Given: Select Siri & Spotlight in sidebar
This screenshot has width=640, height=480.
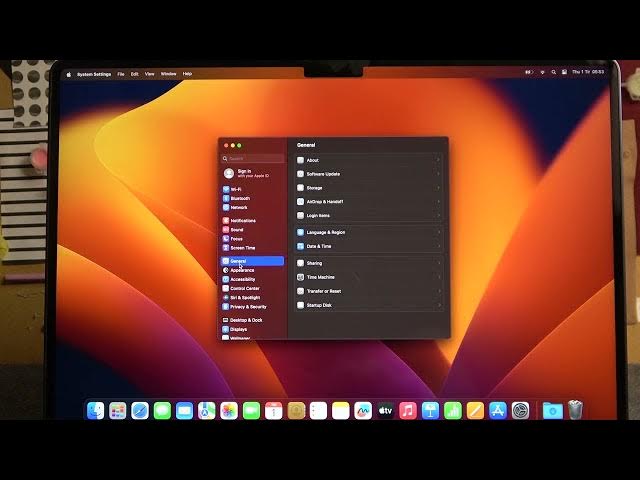Looking at the screenshot, I should [x=245, y=297].
